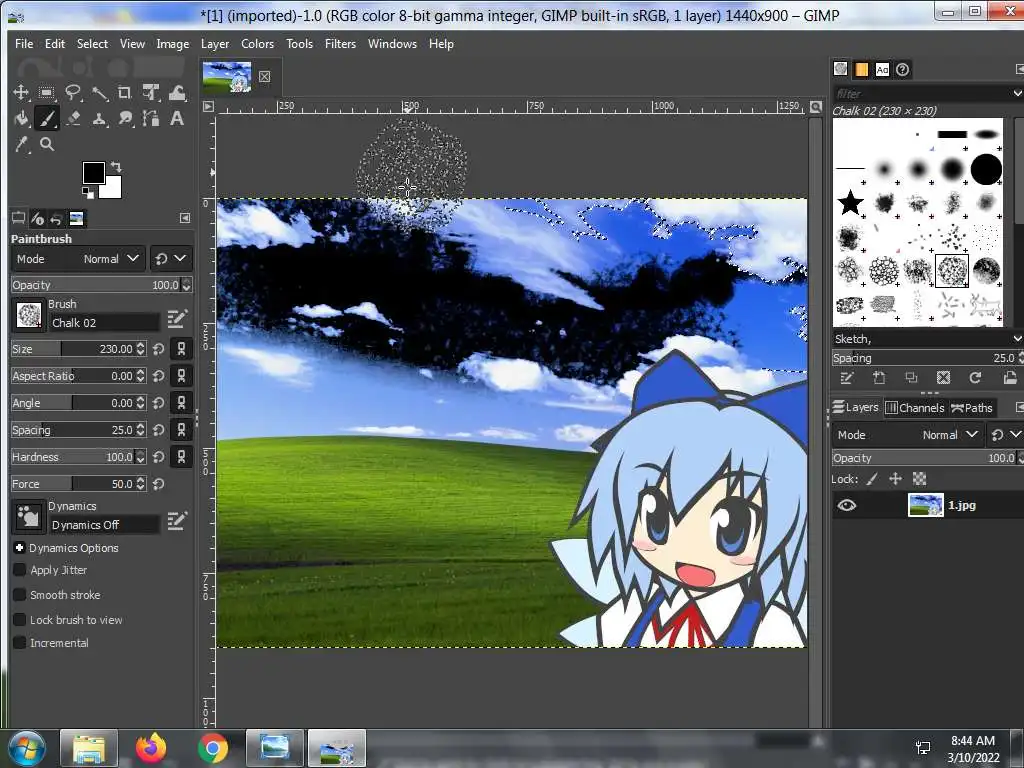
Task: Open the Colors menu
Action: coord(257,44)
